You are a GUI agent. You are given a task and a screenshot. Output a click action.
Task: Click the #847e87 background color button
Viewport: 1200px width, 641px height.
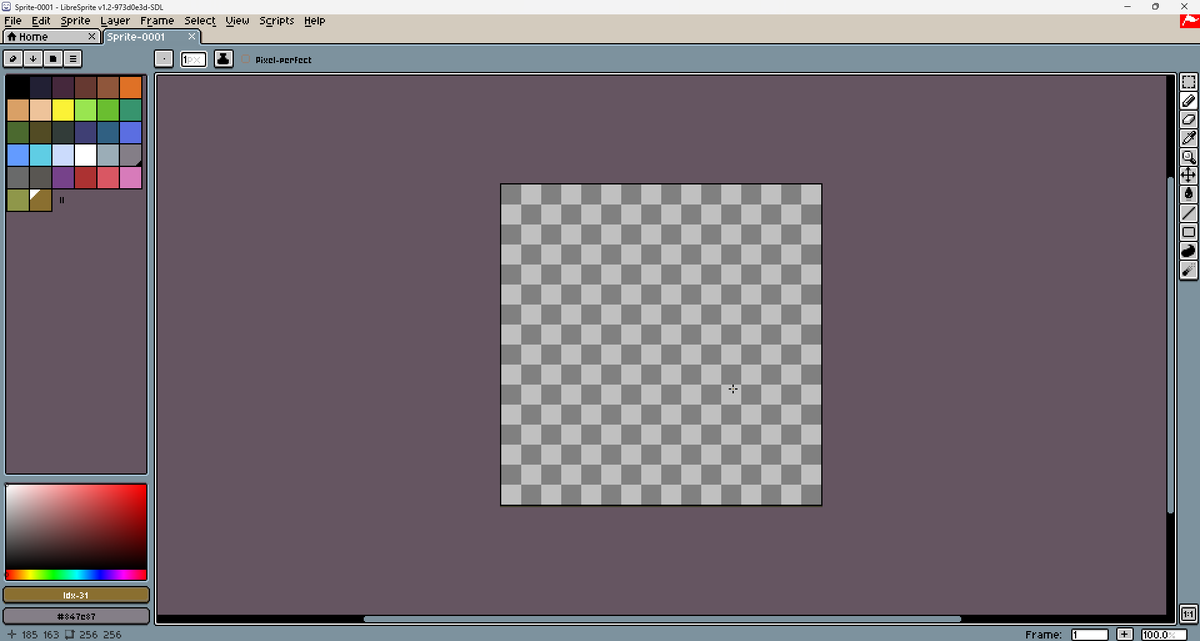pyautogui.click(x=77, y=616)
